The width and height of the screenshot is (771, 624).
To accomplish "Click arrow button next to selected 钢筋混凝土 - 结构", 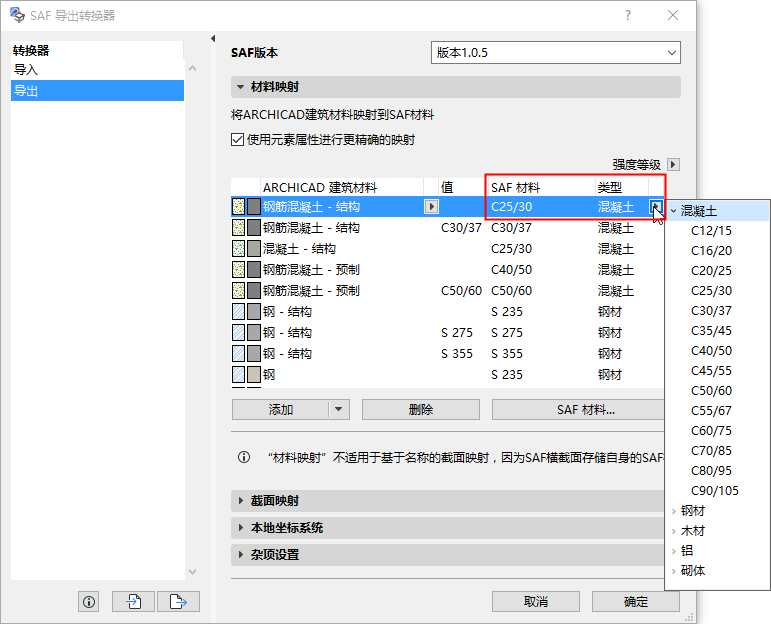I will point(431,207).
